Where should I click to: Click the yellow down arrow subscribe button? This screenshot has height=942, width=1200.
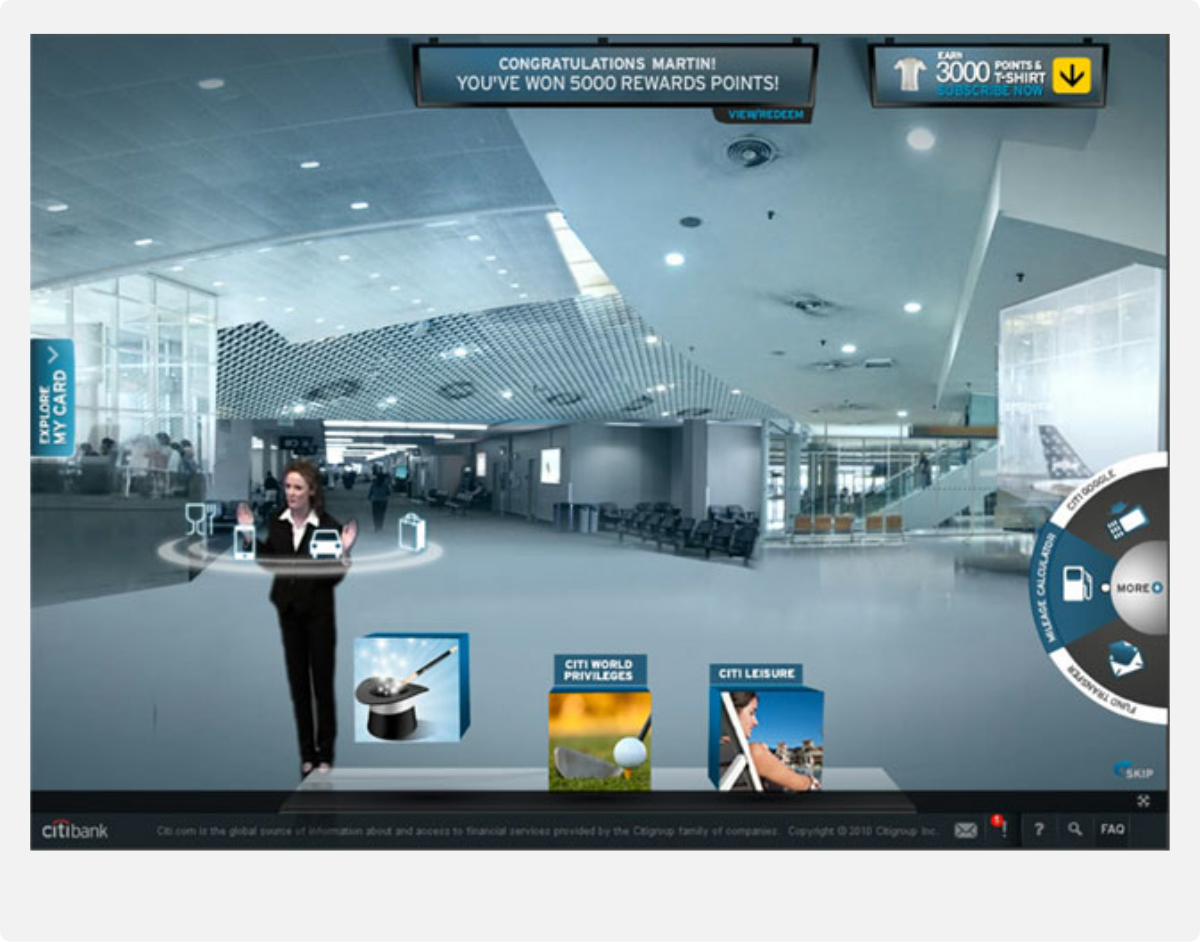click(1071, 74)
